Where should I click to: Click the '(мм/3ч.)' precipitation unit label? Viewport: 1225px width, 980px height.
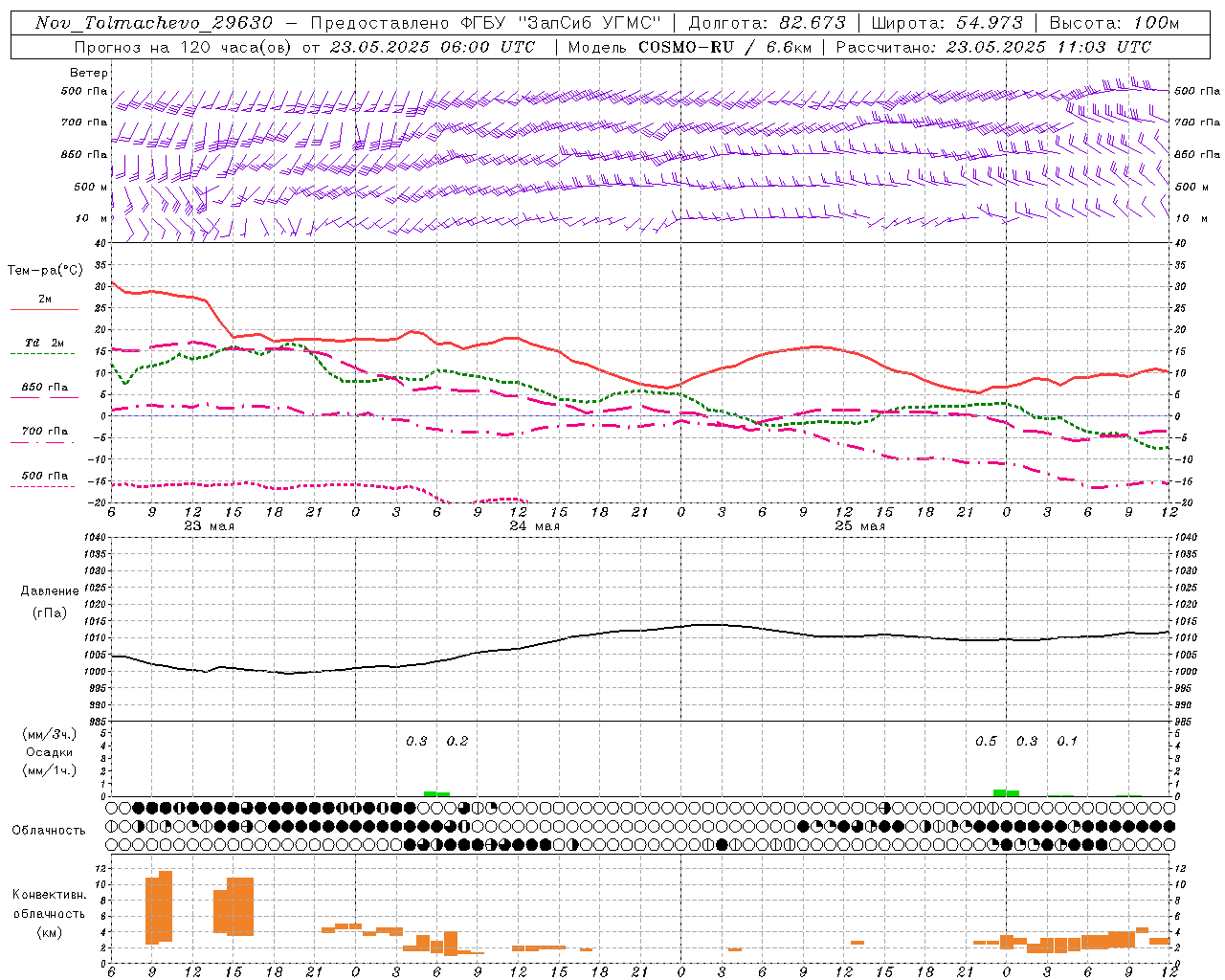pyautogui.click(x=50, y=734)
